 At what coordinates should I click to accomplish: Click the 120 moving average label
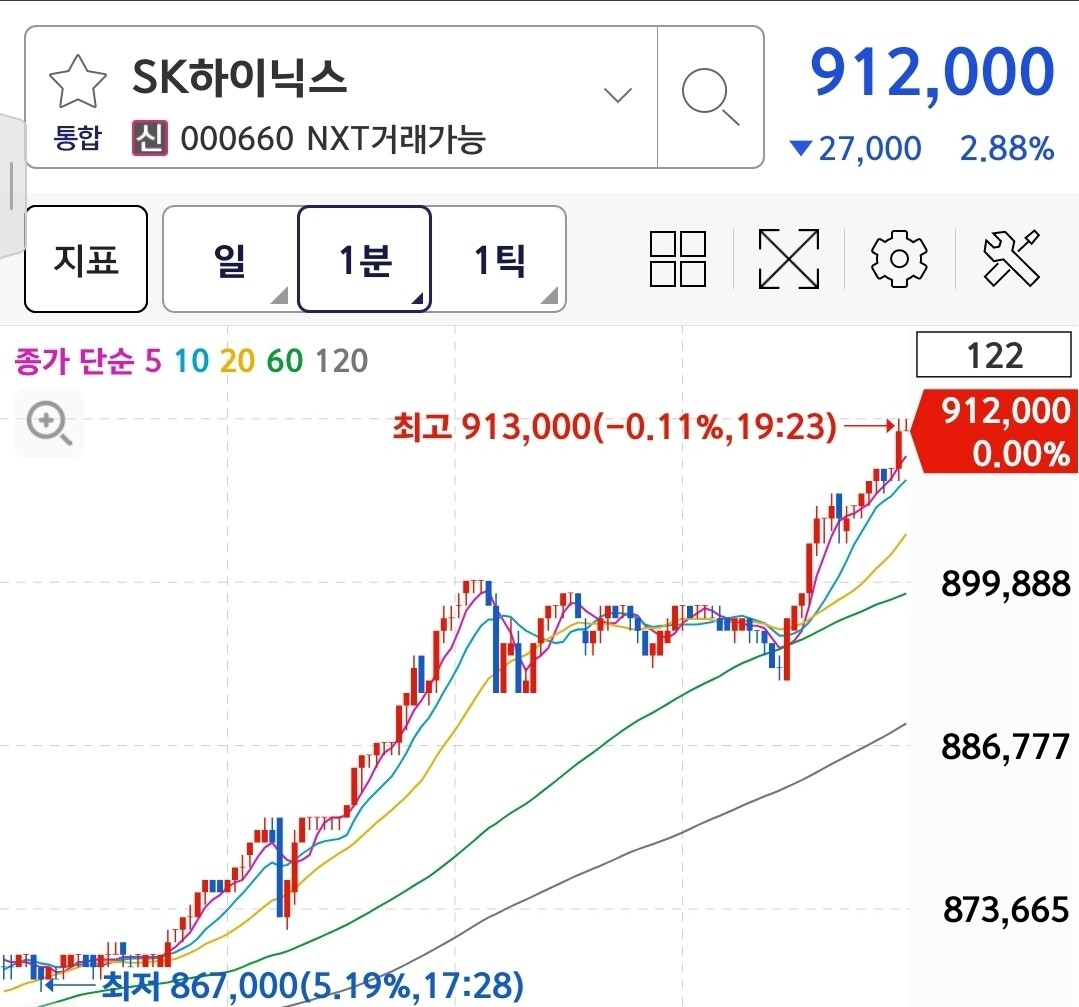click(341, 361)
